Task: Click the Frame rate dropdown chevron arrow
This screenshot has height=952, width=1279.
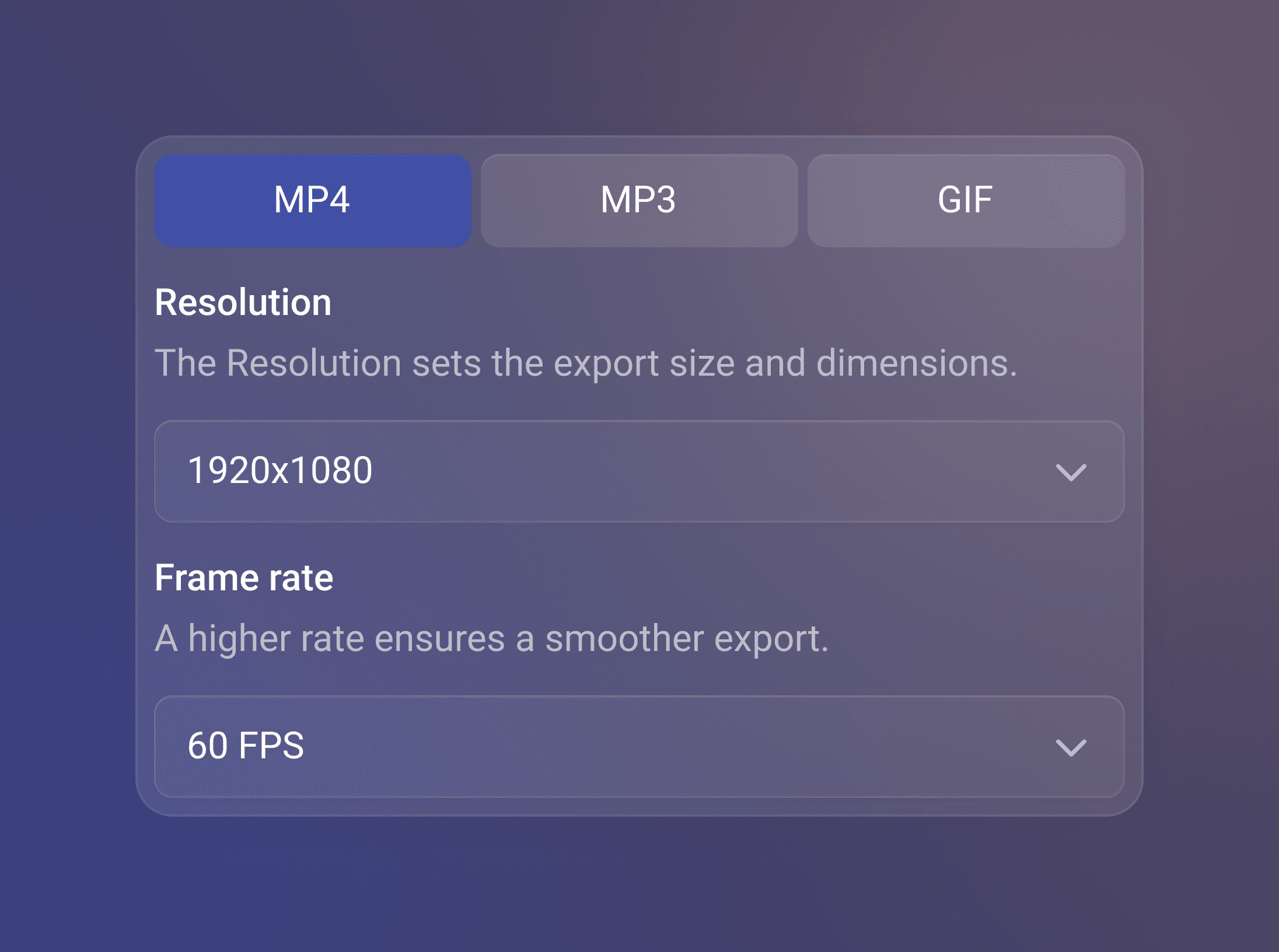Action: 1071,747
